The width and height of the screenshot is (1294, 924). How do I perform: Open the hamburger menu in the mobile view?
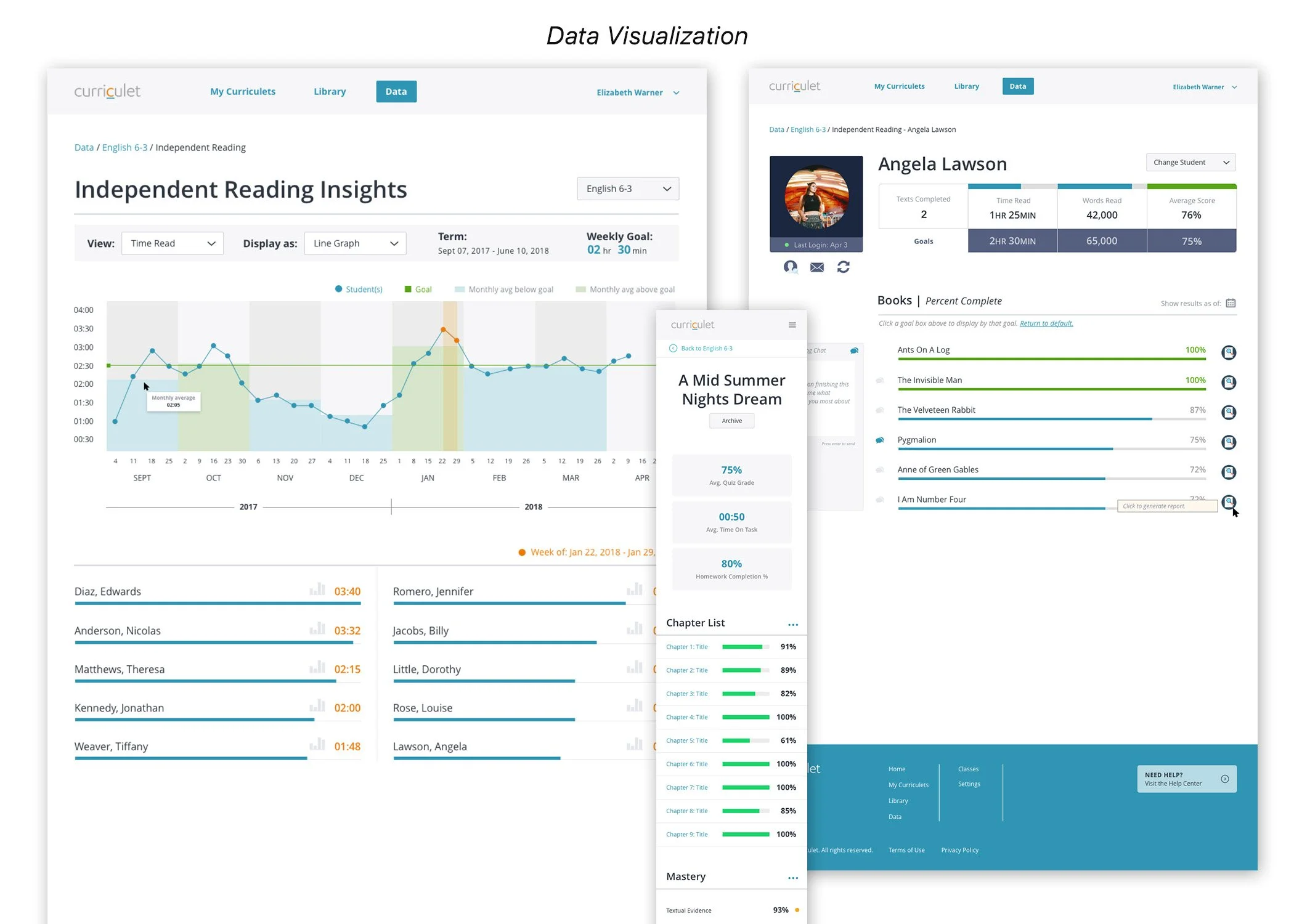792,325
